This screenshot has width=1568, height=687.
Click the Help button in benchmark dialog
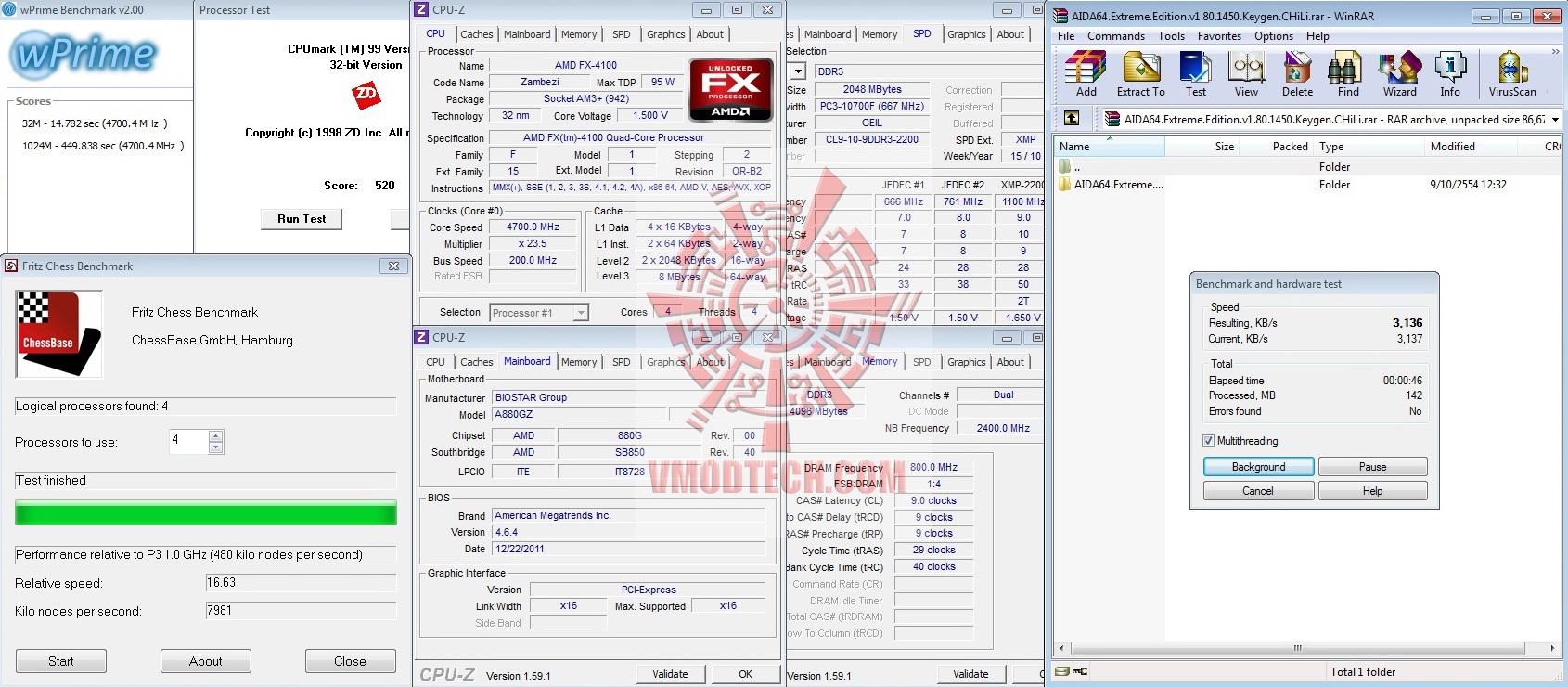click(1372, 491)
